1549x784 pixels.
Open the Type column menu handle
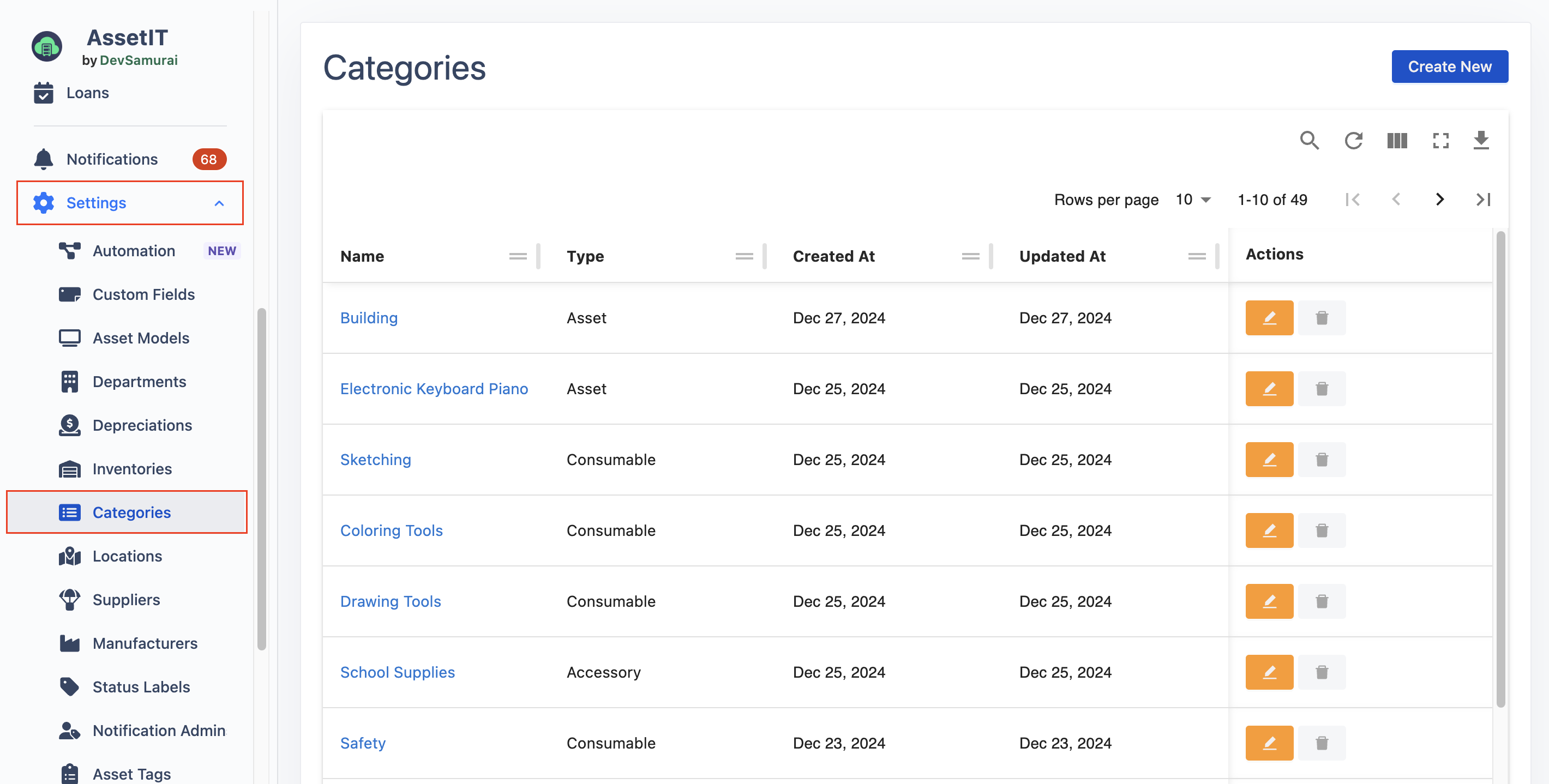(744, 256)
